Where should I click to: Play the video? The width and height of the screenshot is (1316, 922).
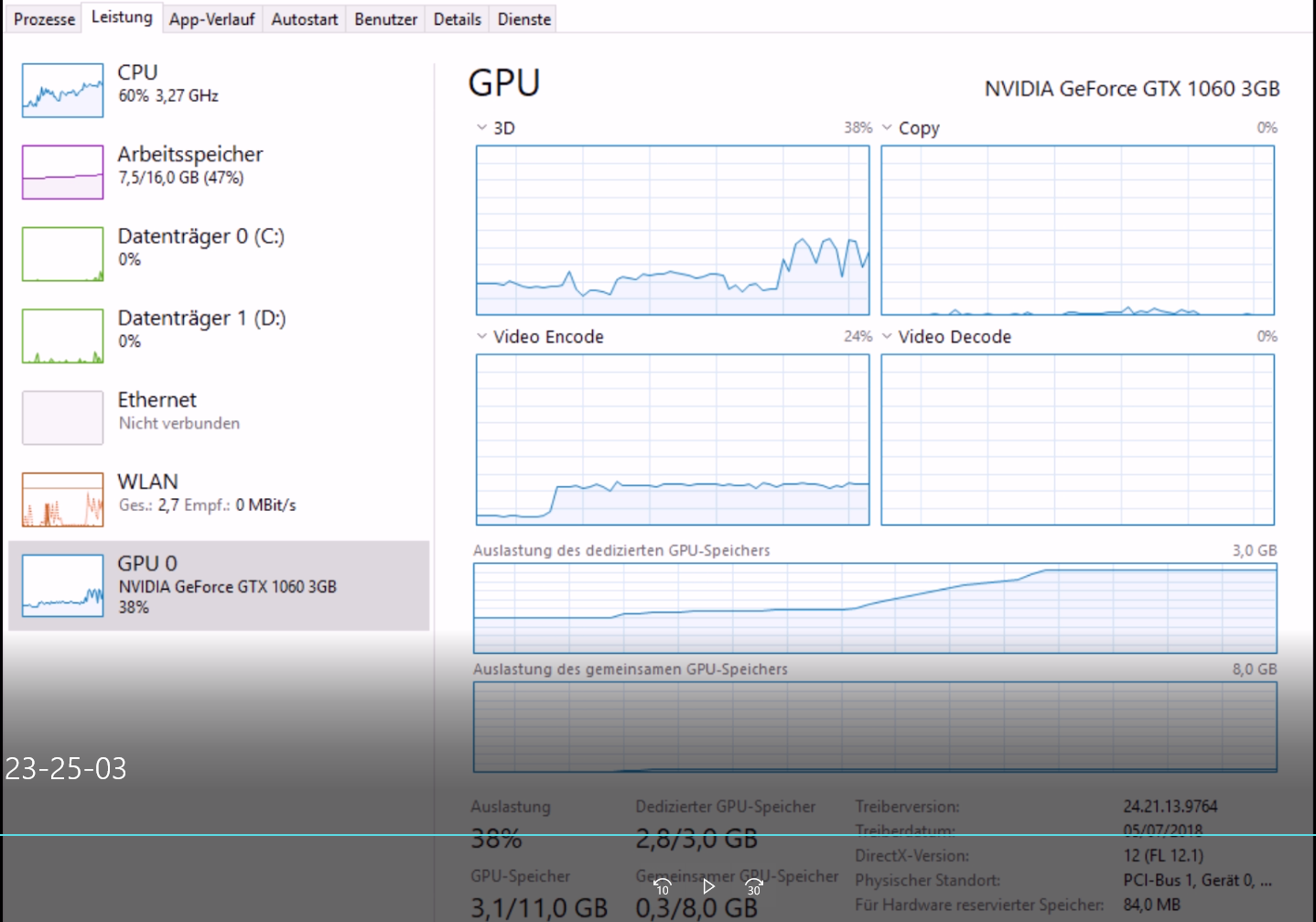pos(708,886)
